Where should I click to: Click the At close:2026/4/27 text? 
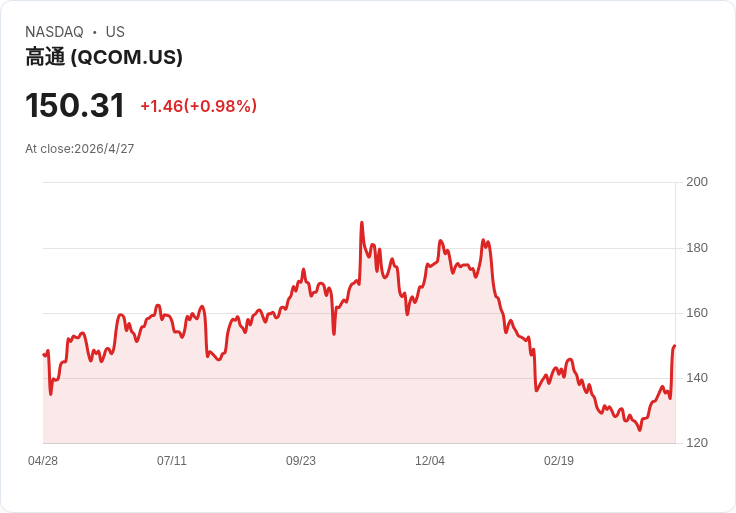point(80,149)
